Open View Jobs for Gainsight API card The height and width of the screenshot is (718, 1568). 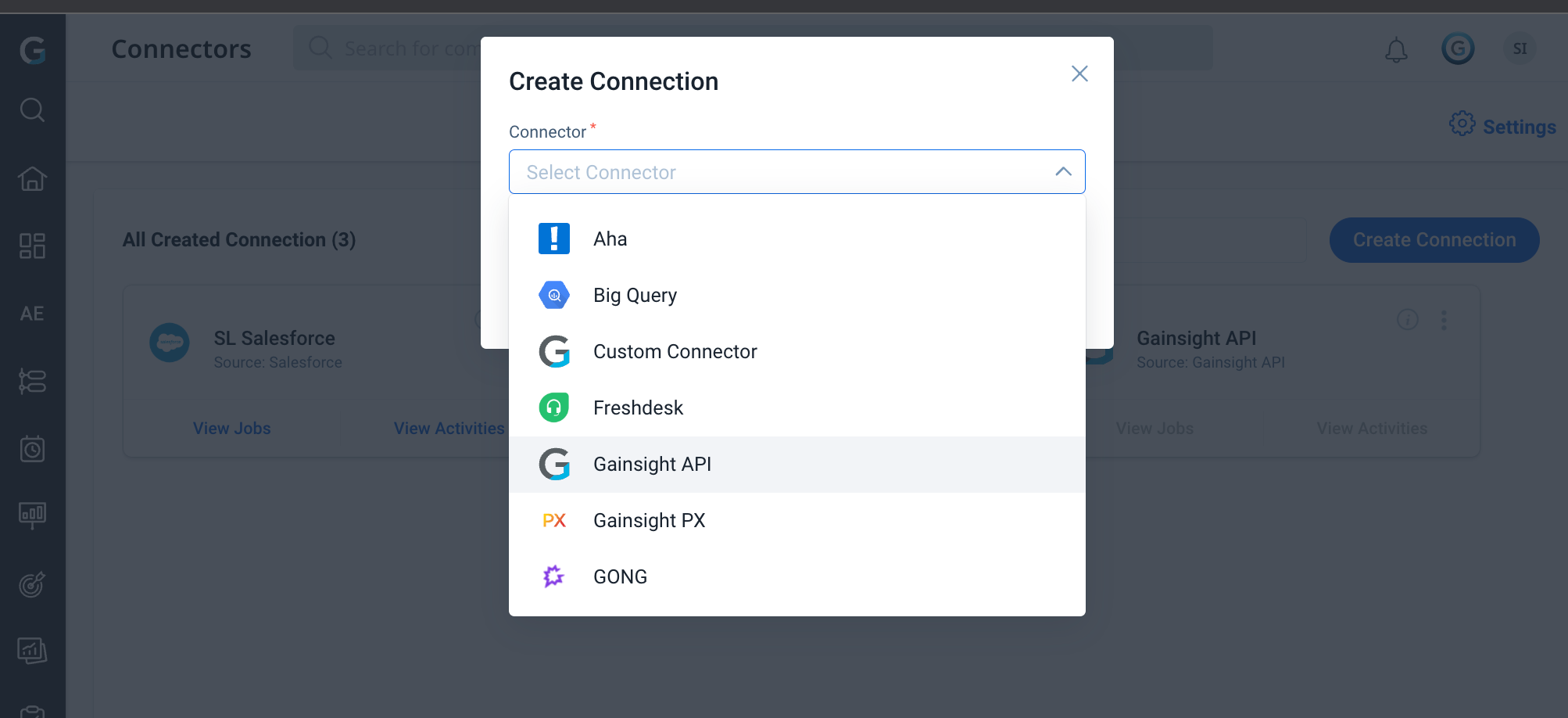(x=1155, y=429)
